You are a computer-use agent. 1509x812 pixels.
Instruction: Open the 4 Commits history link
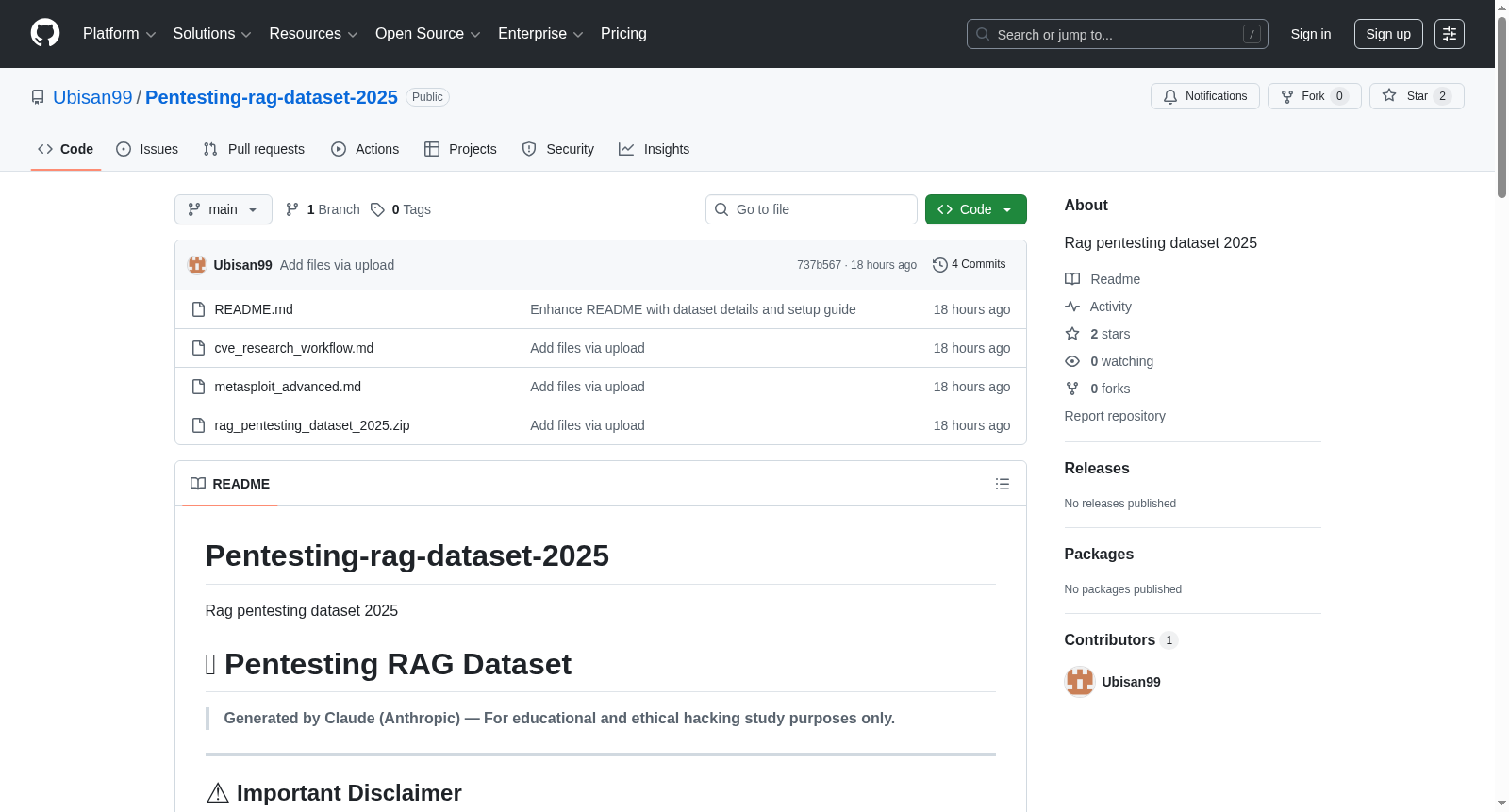pos(969,265)
